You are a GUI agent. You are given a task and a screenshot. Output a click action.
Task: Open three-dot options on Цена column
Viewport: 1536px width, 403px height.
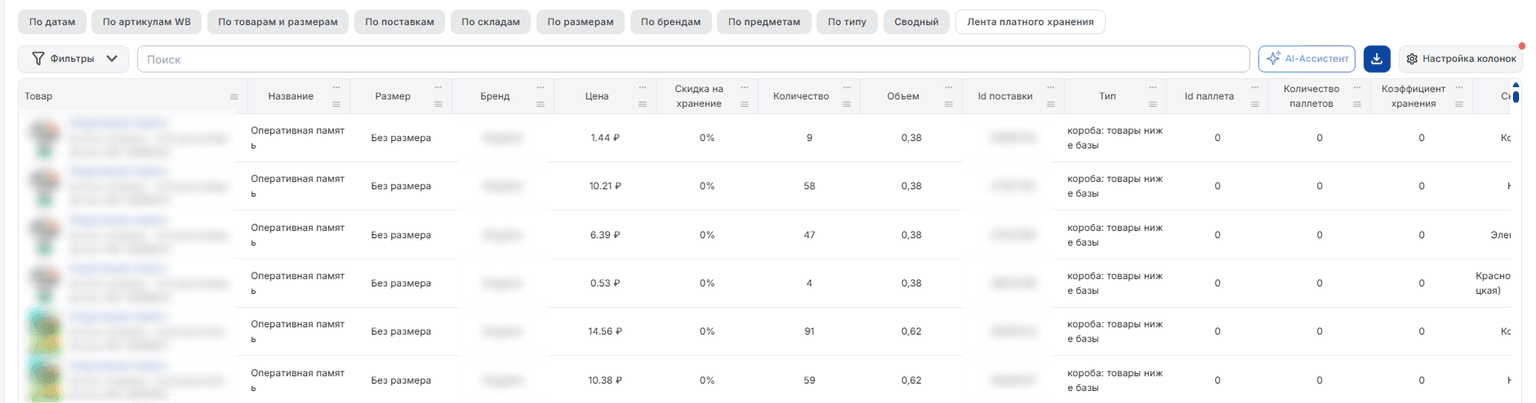click(x=642, y=87)
